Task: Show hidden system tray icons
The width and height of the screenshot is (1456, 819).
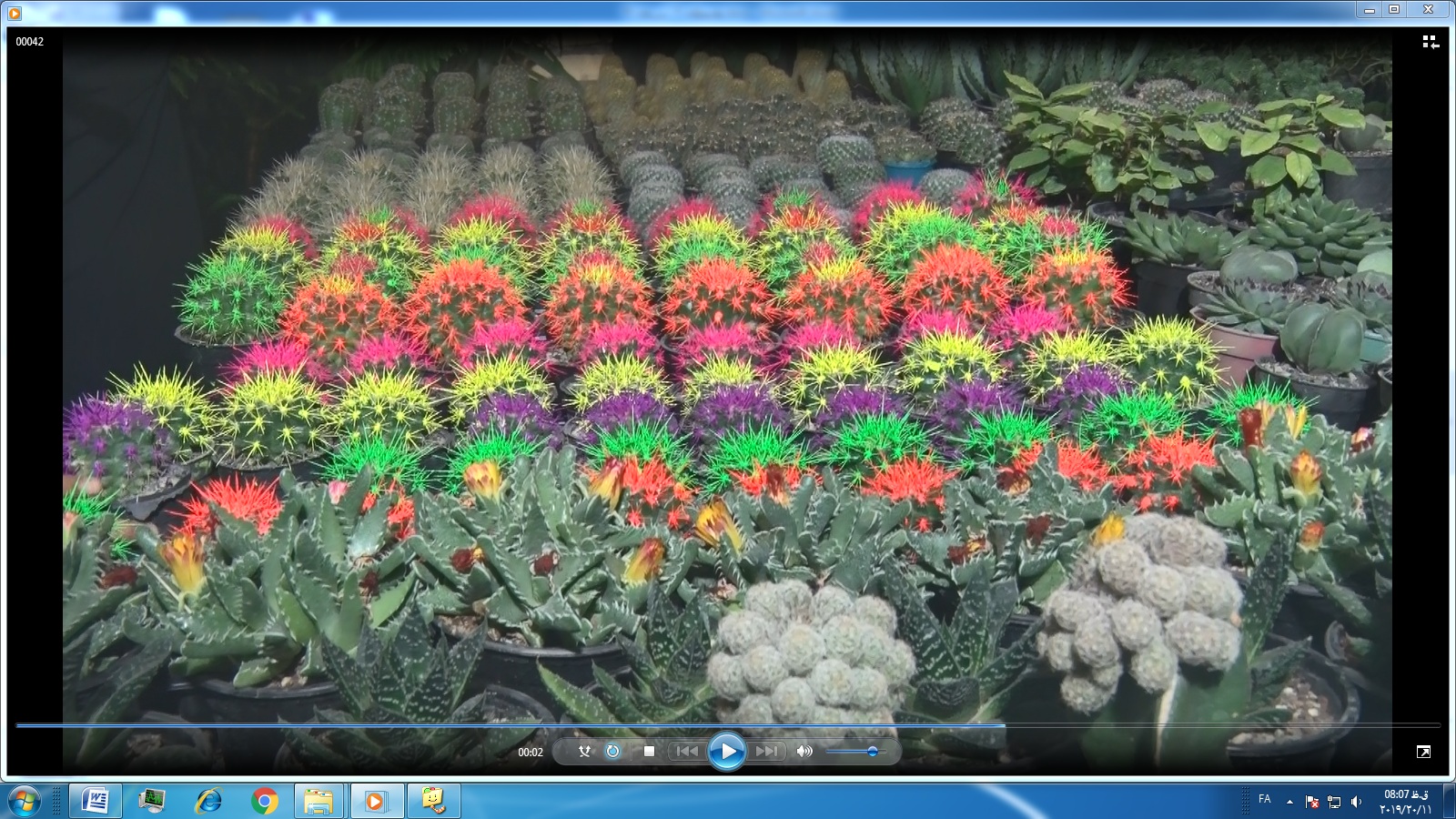Action: [x=1289, y=801]
